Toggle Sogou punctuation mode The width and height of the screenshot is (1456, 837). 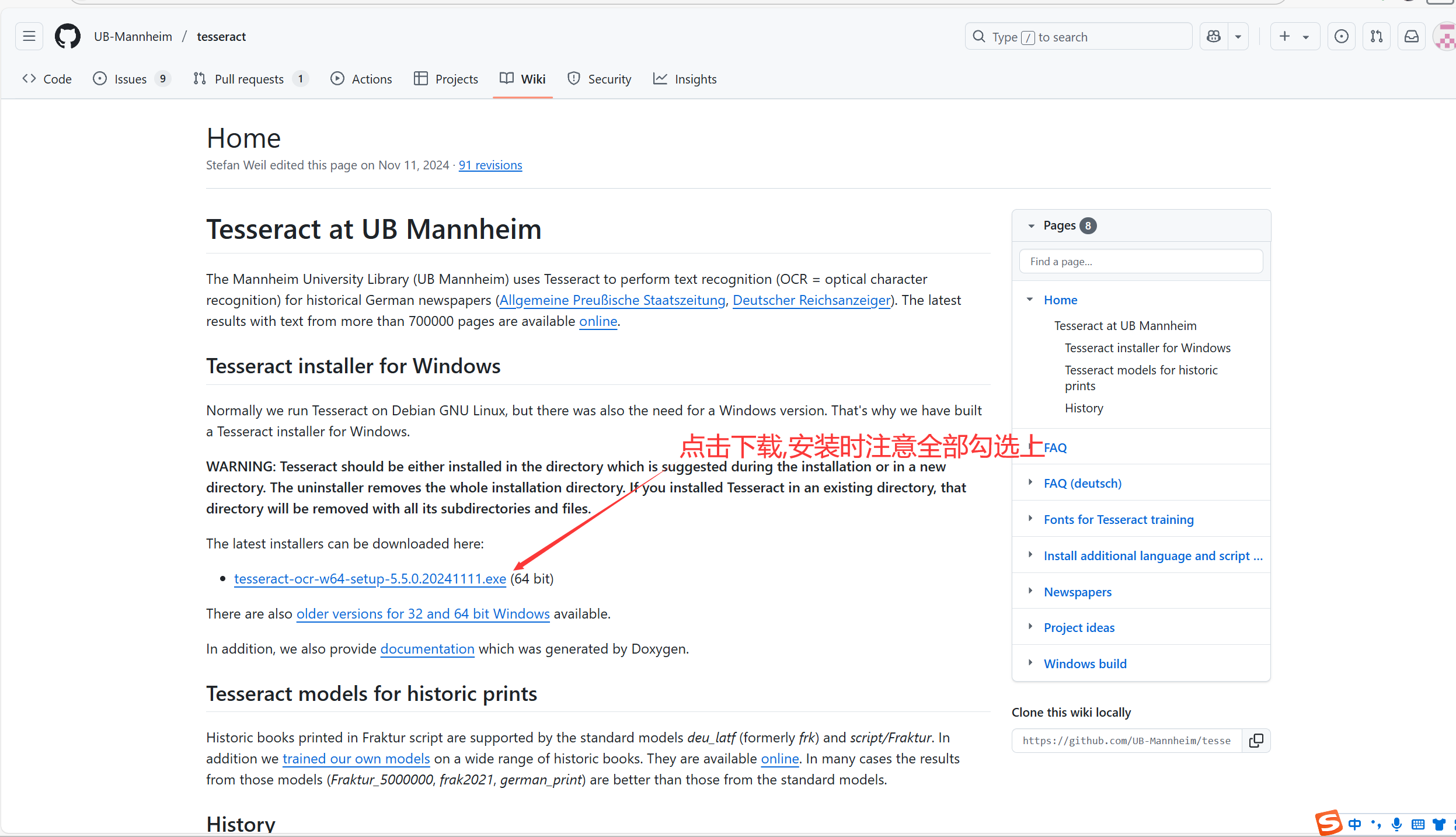(1376, 824)
